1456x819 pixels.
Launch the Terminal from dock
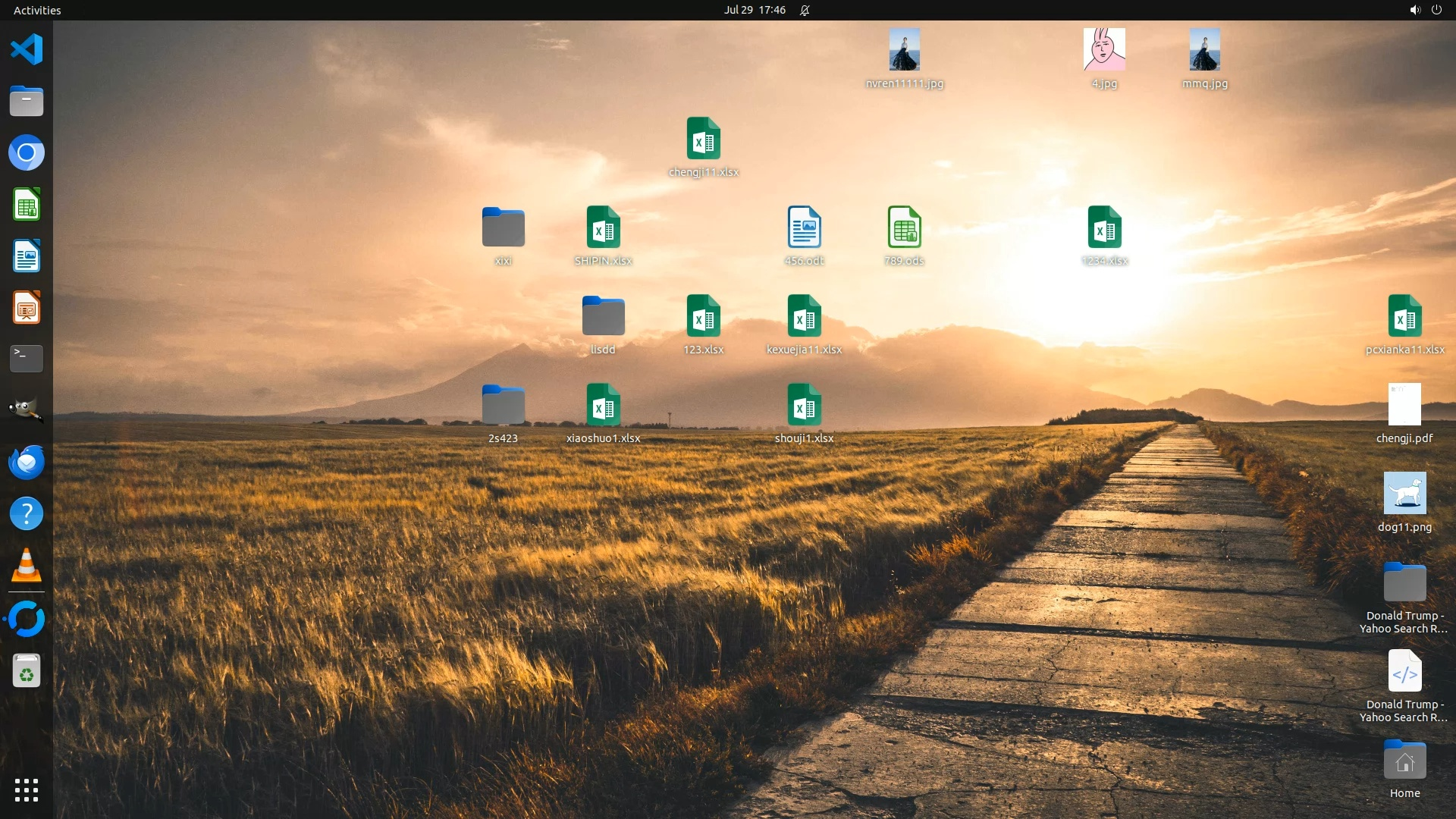[27, 359]
